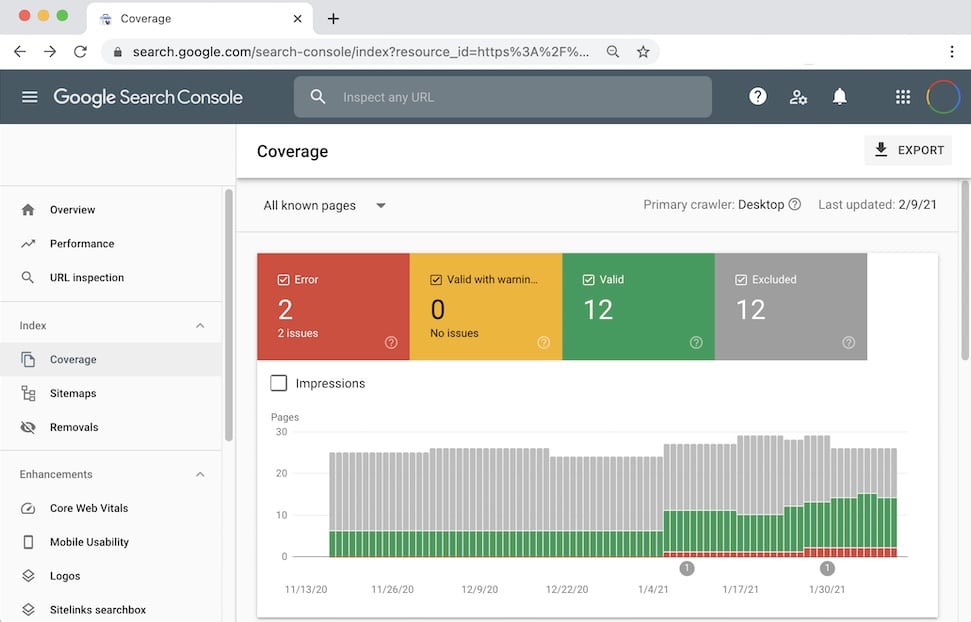Screen dimensions: 971x622
Task: Click the chart annotation marker near 1/30/21
Action: click(x=827, y=568)
